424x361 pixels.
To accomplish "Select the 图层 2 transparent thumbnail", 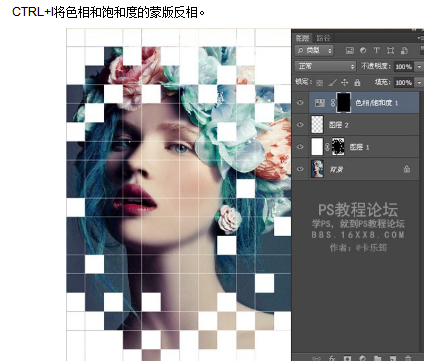I will 317,125.
